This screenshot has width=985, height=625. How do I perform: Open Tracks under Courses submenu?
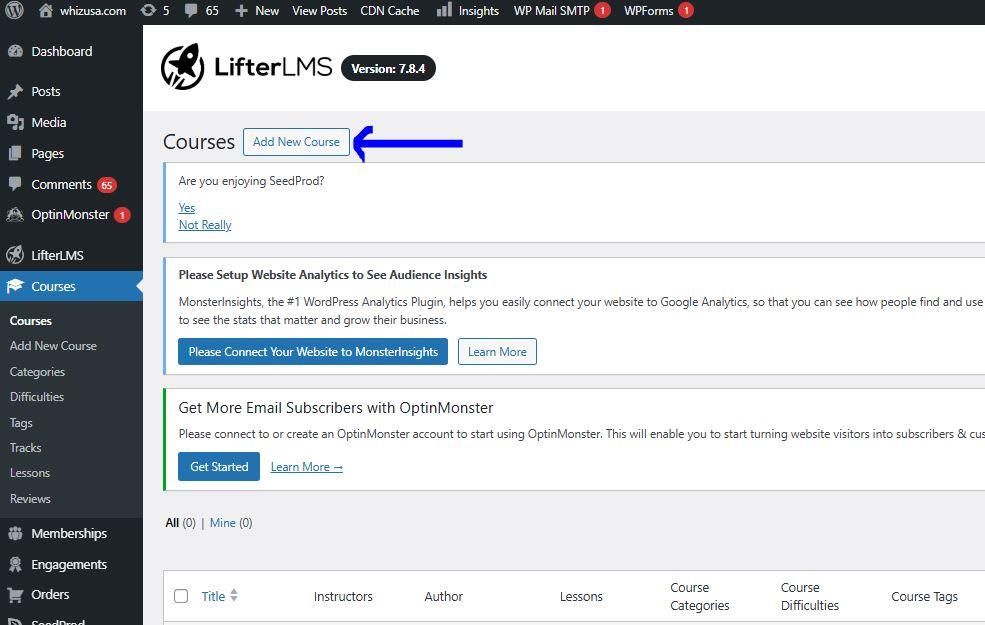[25, 448]
